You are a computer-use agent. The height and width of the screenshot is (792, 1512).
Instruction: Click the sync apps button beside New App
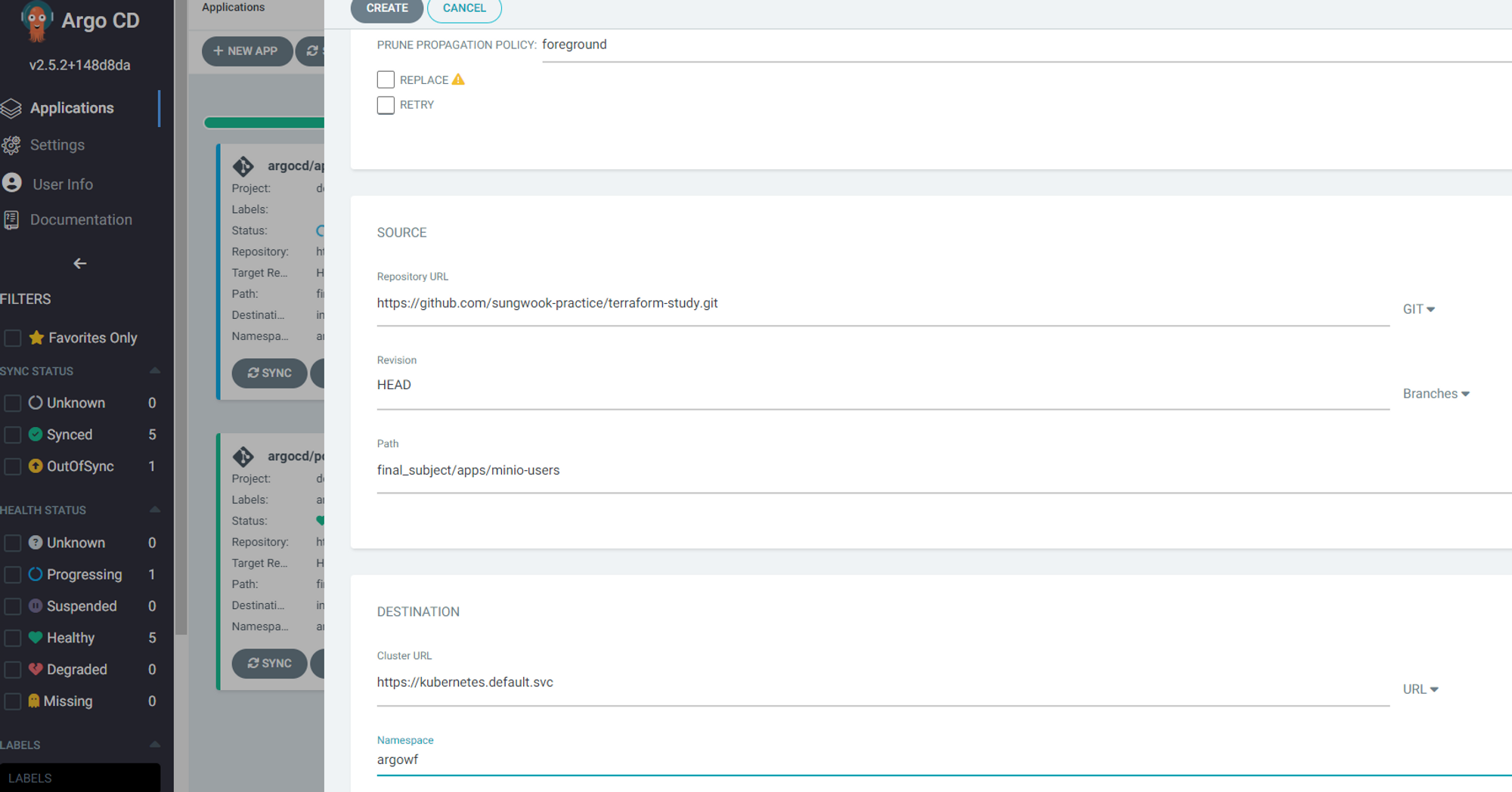point(311,51)
